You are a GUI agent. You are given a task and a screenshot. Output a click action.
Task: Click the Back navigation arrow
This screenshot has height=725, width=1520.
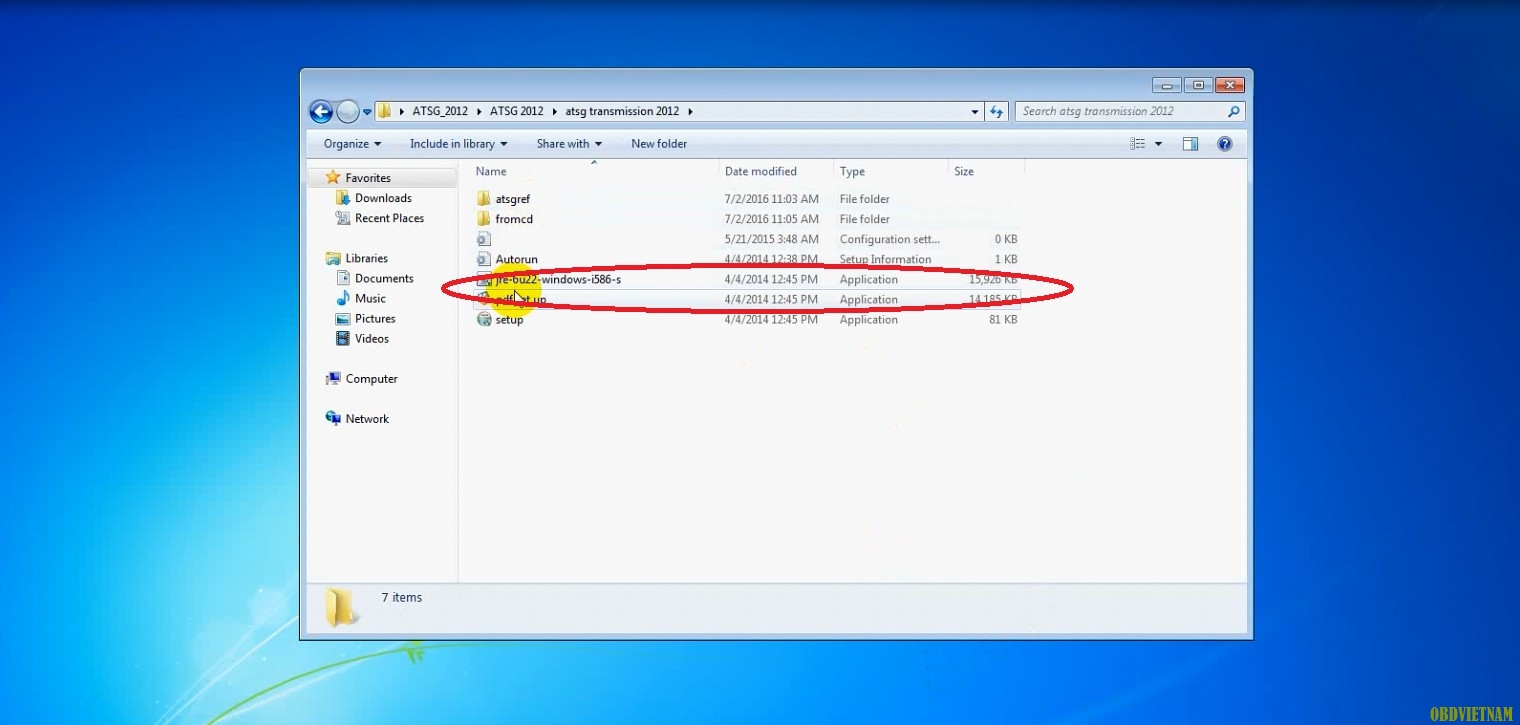[321, 112]
